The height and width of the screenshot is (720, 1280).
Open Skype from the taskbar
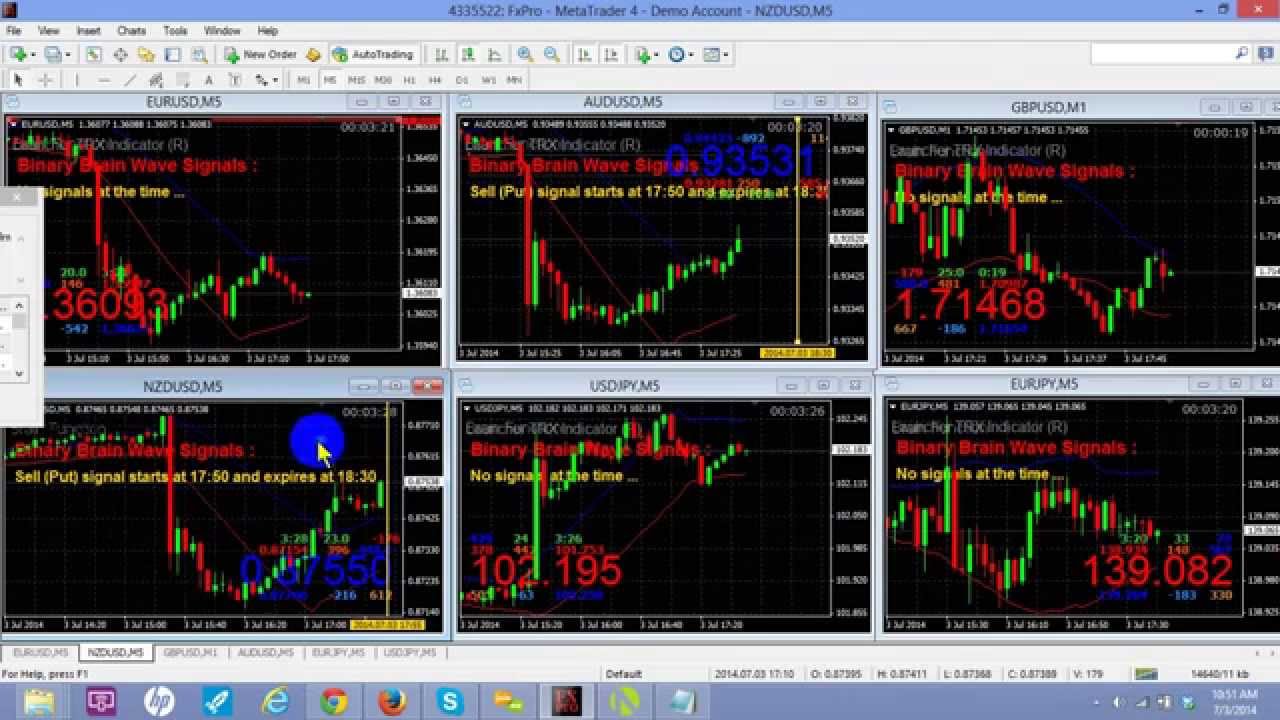click(x=450, y=702)
